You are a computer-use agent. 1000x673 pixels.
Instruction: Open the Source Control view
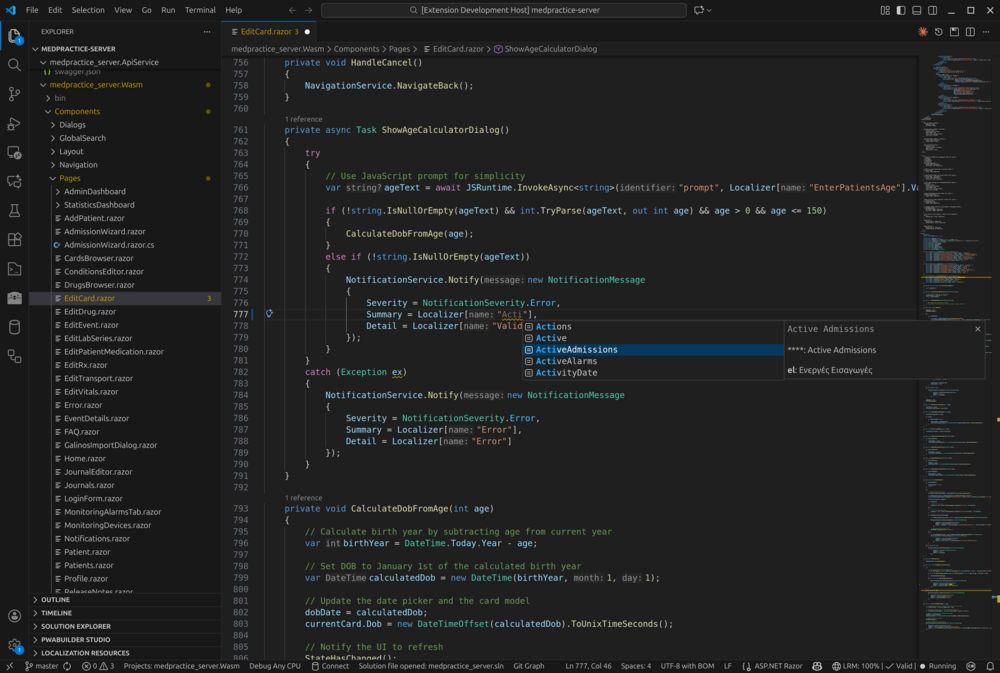click(14, 94)
